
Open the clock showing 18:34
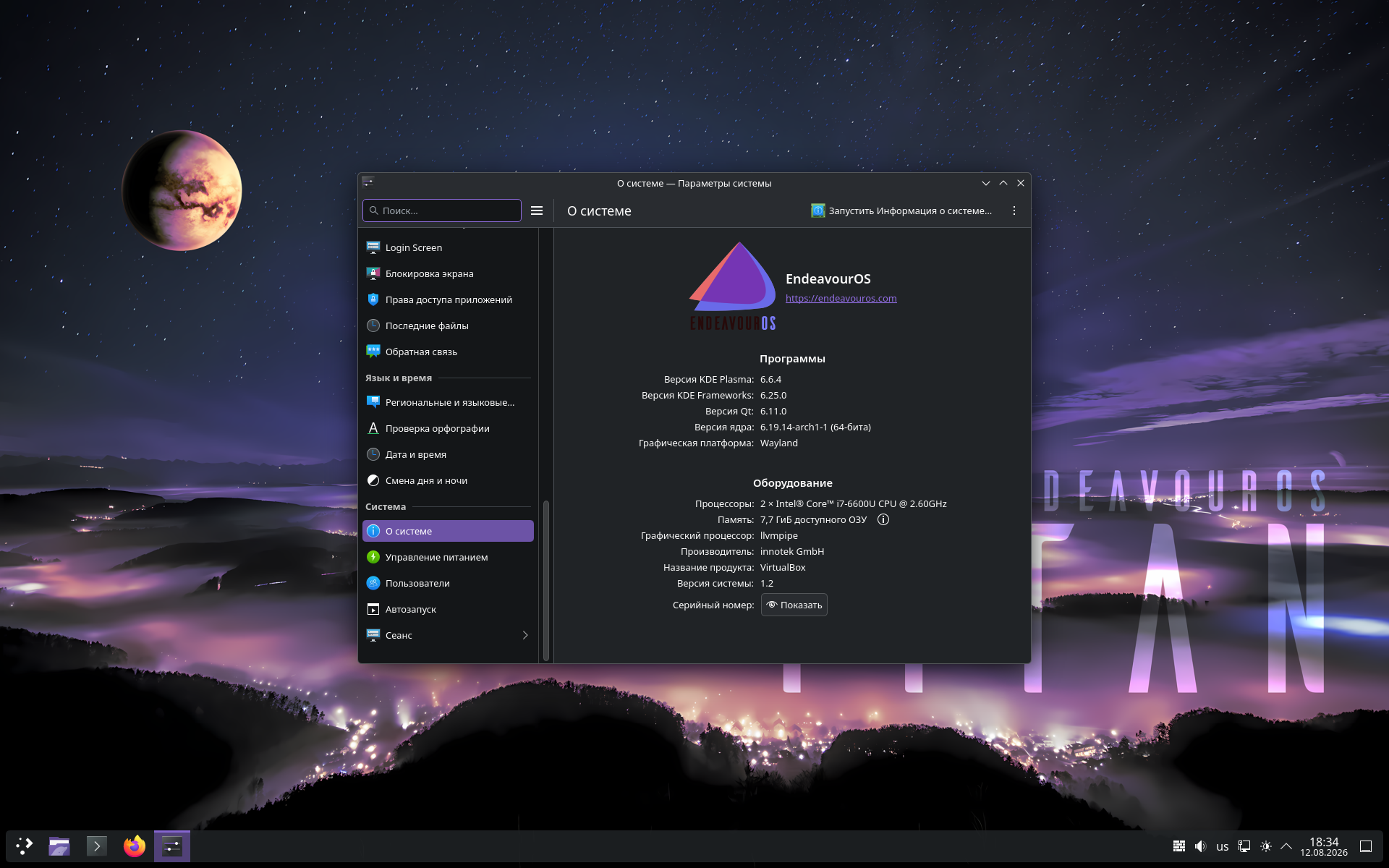(1324, 846)
